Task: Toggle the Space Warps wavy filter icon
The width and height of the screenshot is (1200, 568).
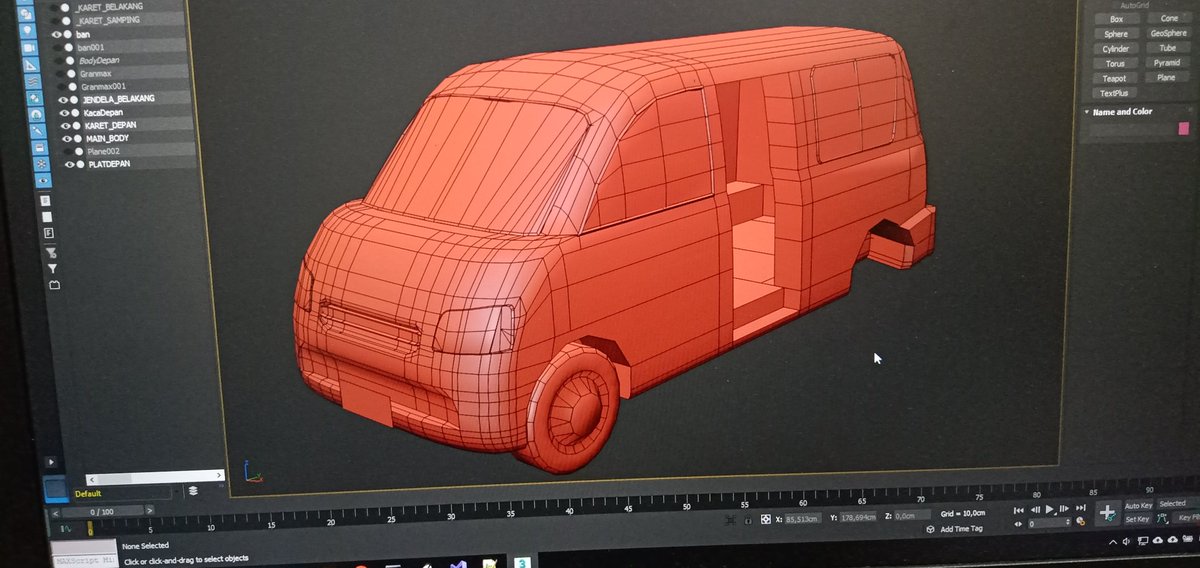Action: (33, 82)
